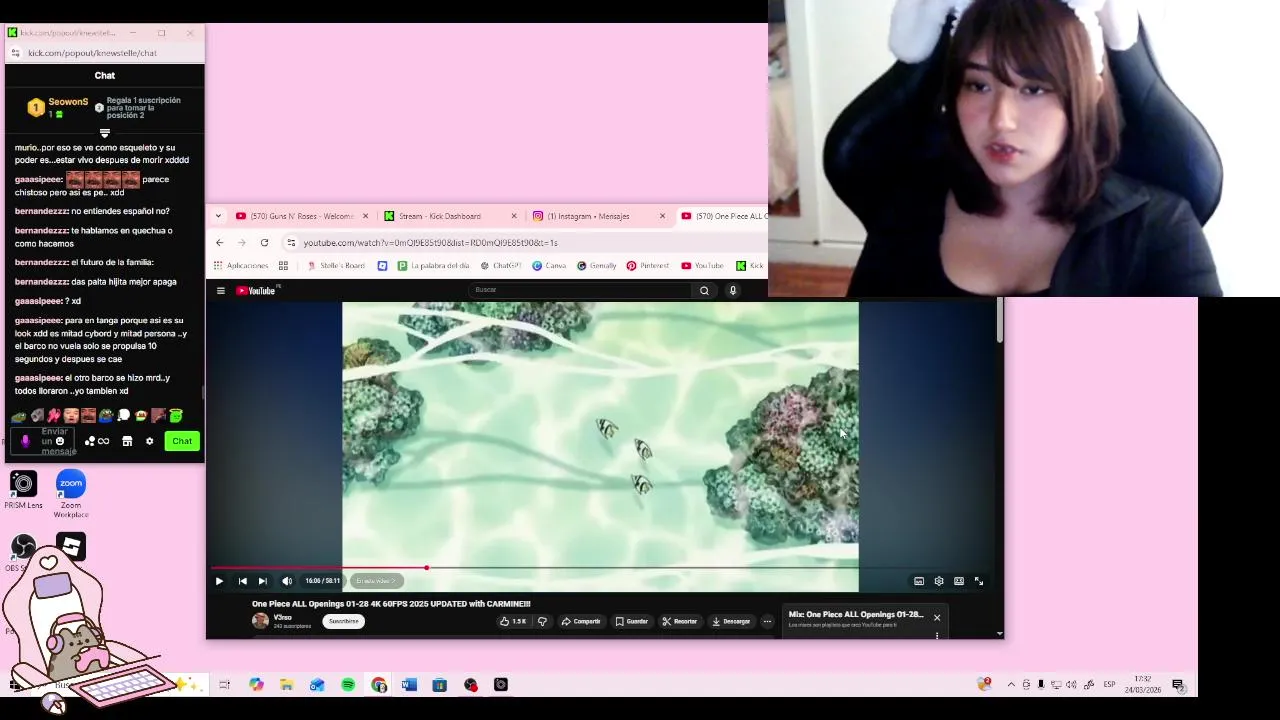
Task: Click the youtube.com address bar URL
Action: [431, 242]
